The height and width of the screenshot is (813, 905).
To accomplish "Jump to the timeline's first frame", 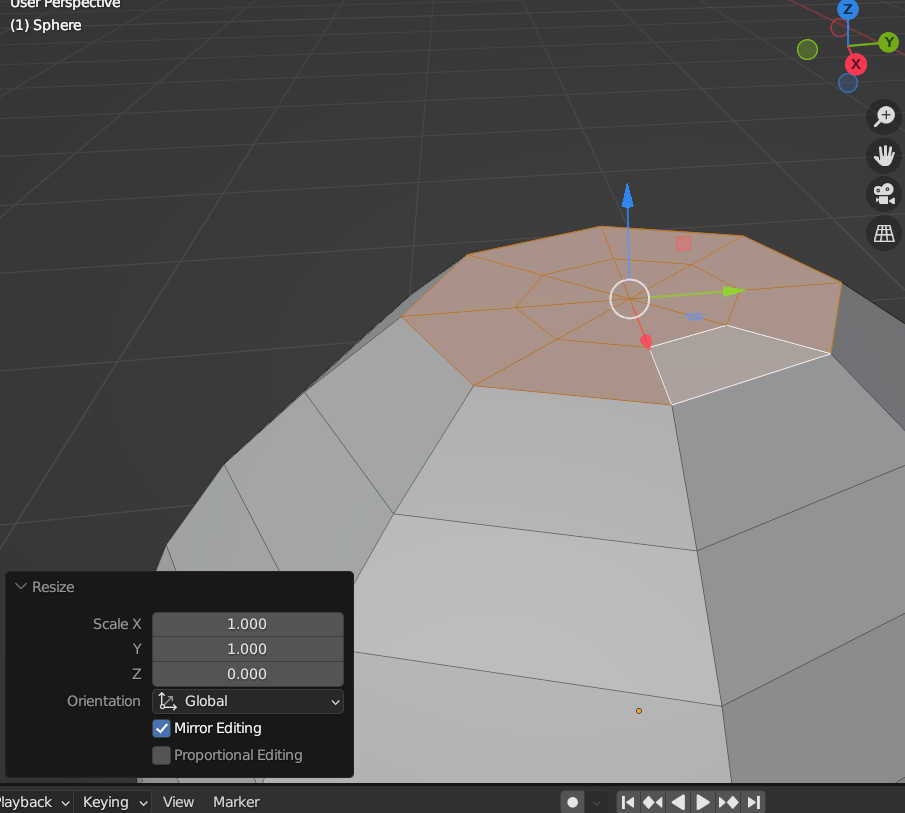I will point(628,802).
